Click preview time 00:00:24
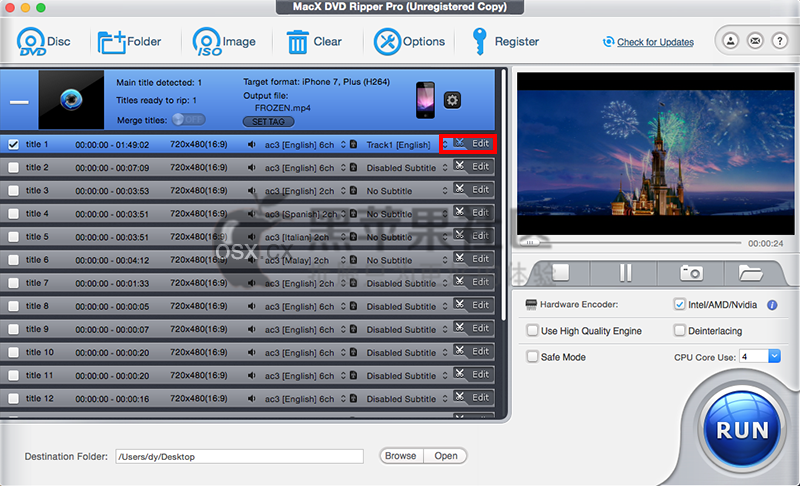 point(765,244)
